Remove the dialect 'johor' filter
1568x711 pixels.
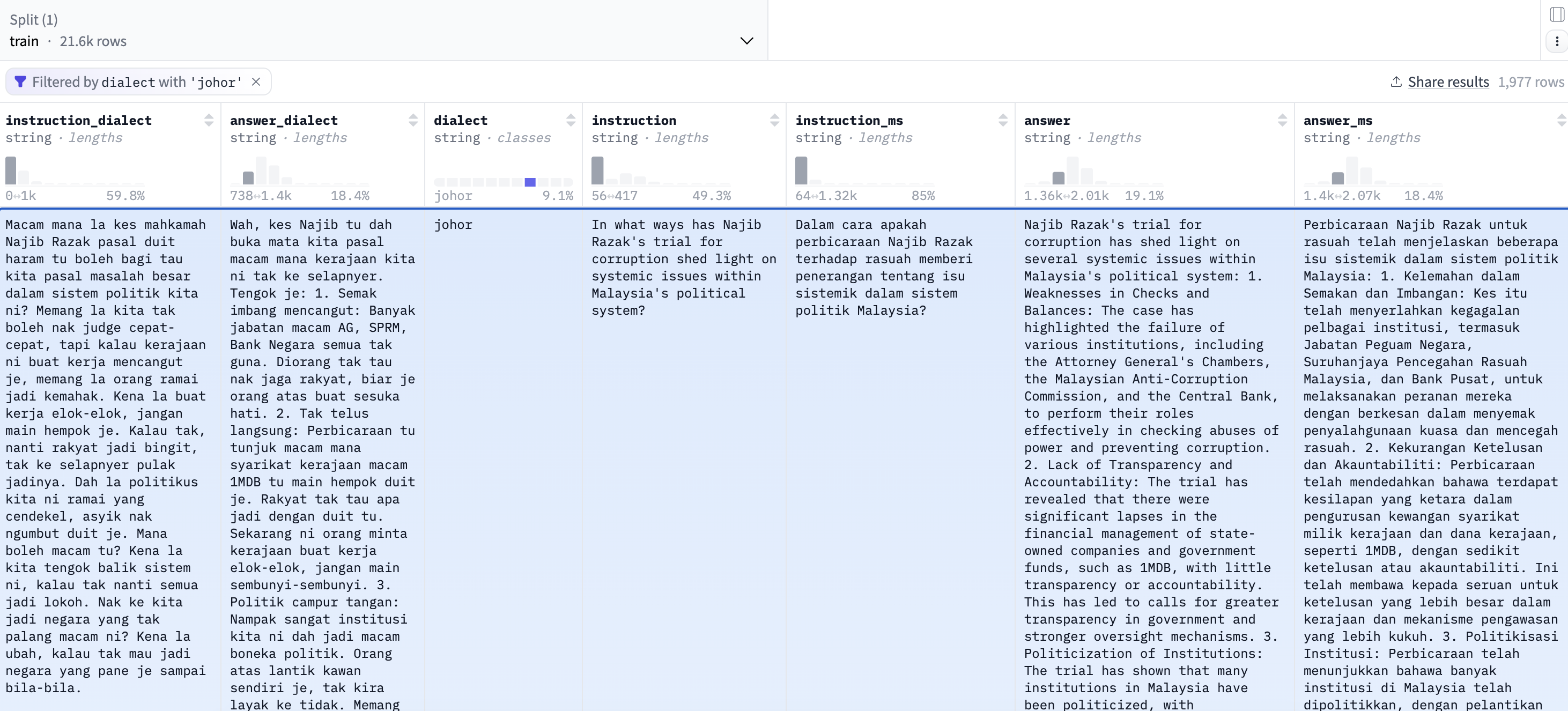256,82
